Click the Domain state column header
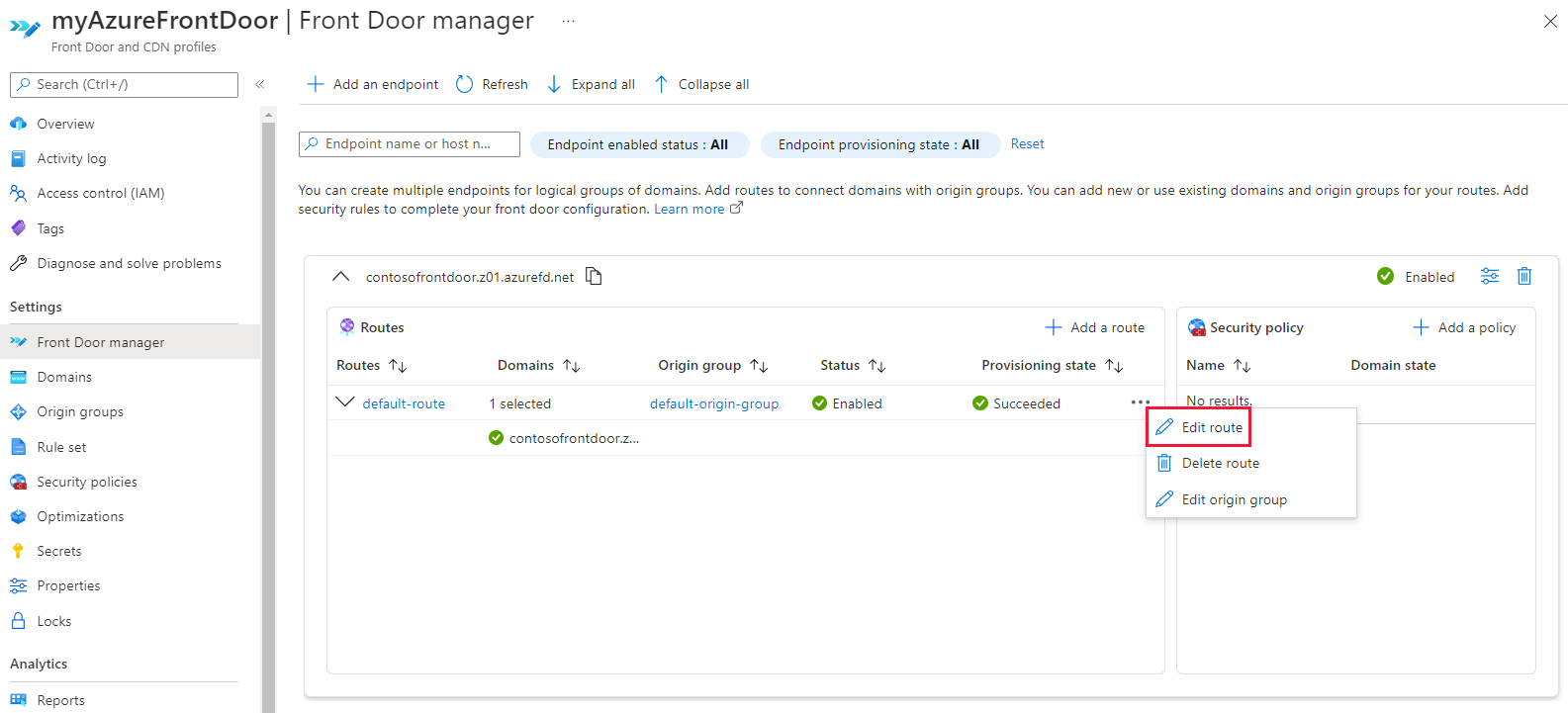 pos(1393,365)
